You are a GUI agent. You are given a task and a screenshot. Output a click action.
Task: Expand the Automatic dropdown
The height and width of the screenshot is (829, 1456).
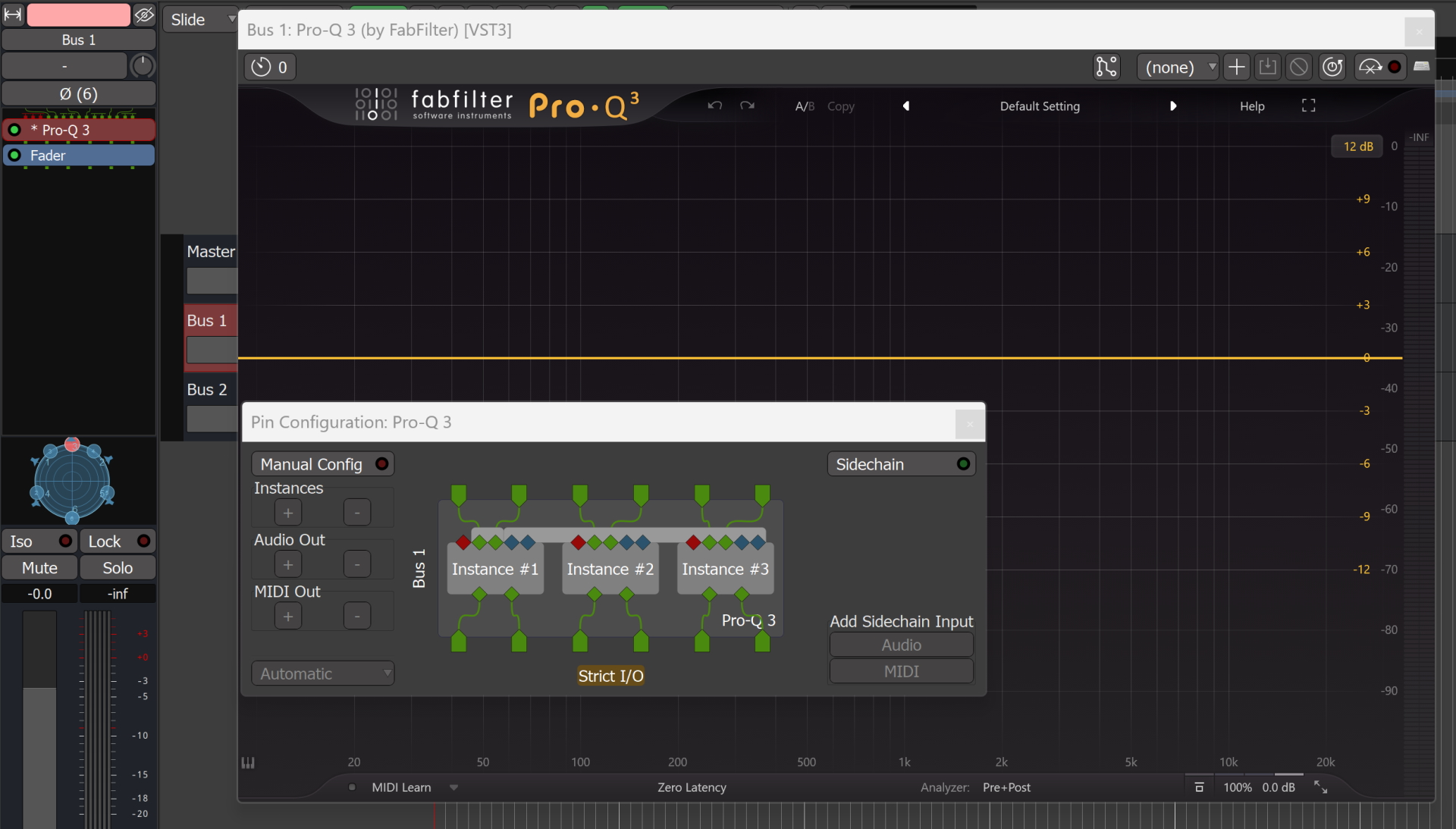click(x=322, y=674)
